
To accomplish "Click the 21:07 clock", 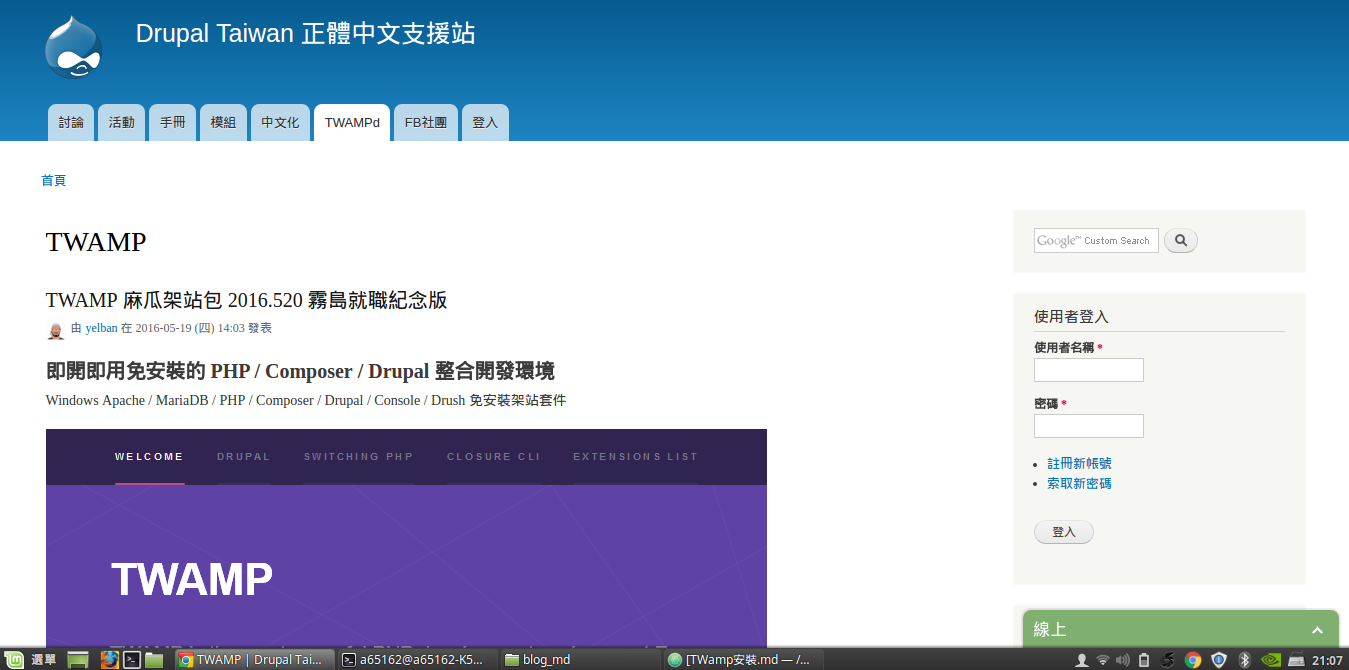I will tap(1328, 660).
